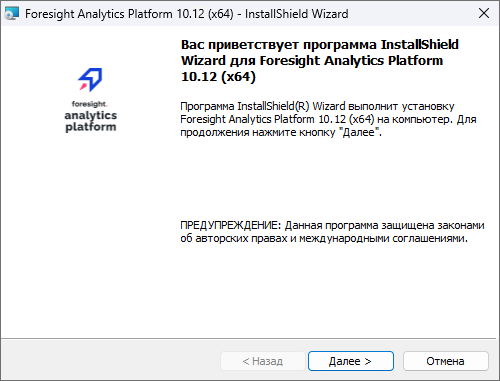Click the Далее > button to continue

[x=351, y=361]
